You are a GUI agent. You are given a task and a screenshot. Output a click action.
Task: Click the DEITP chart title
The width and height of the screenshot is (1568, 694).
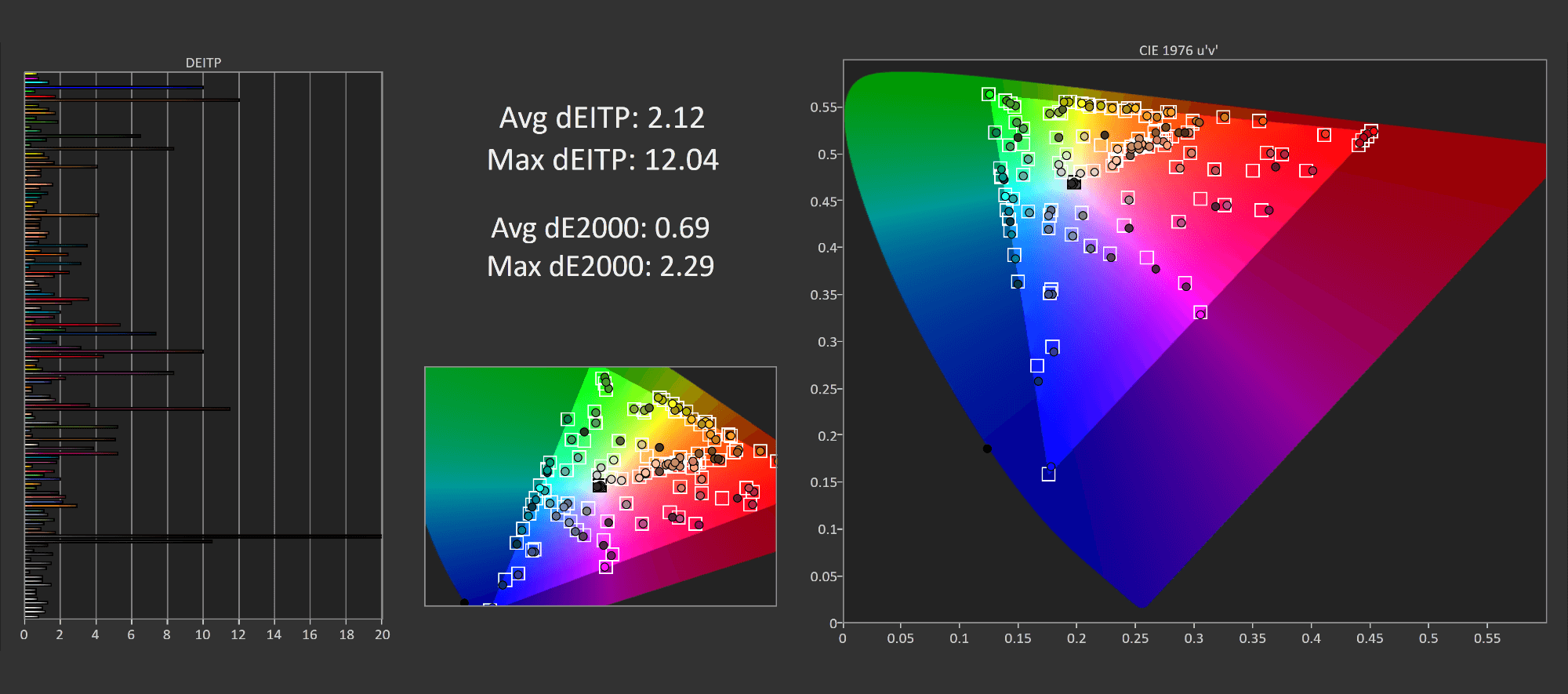[203, 63]
